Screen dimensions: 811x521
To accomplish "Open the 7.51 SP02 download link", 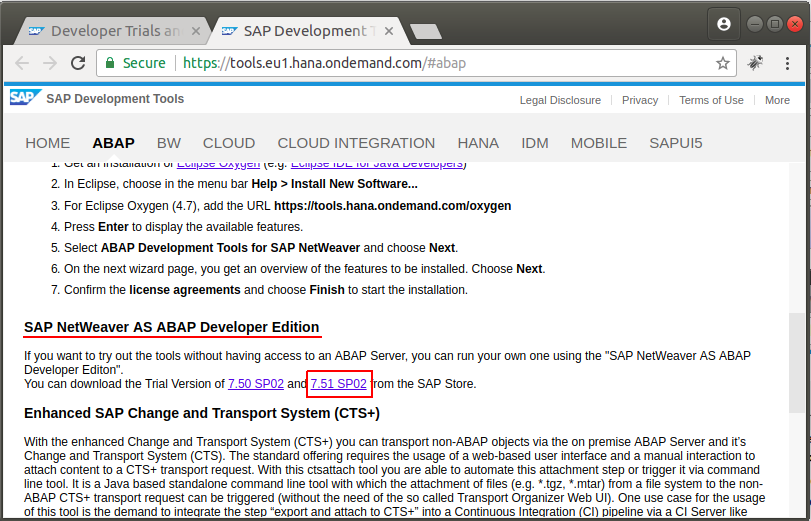I will coord(339,384).
